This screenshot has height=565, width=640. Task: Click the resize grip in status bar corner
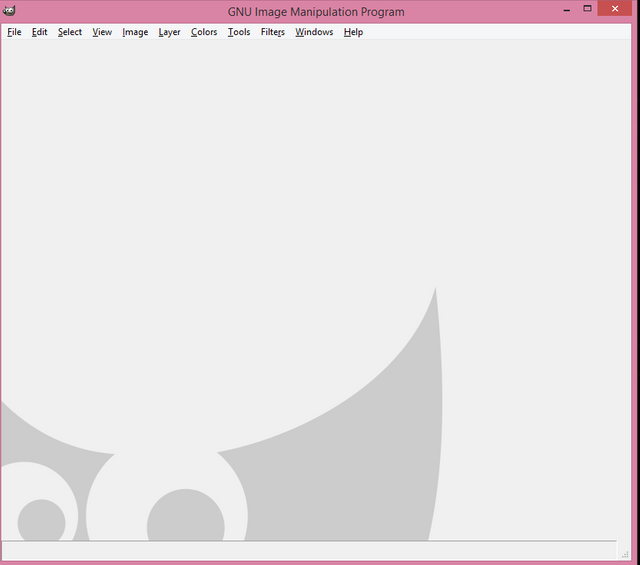click(625, 554)
